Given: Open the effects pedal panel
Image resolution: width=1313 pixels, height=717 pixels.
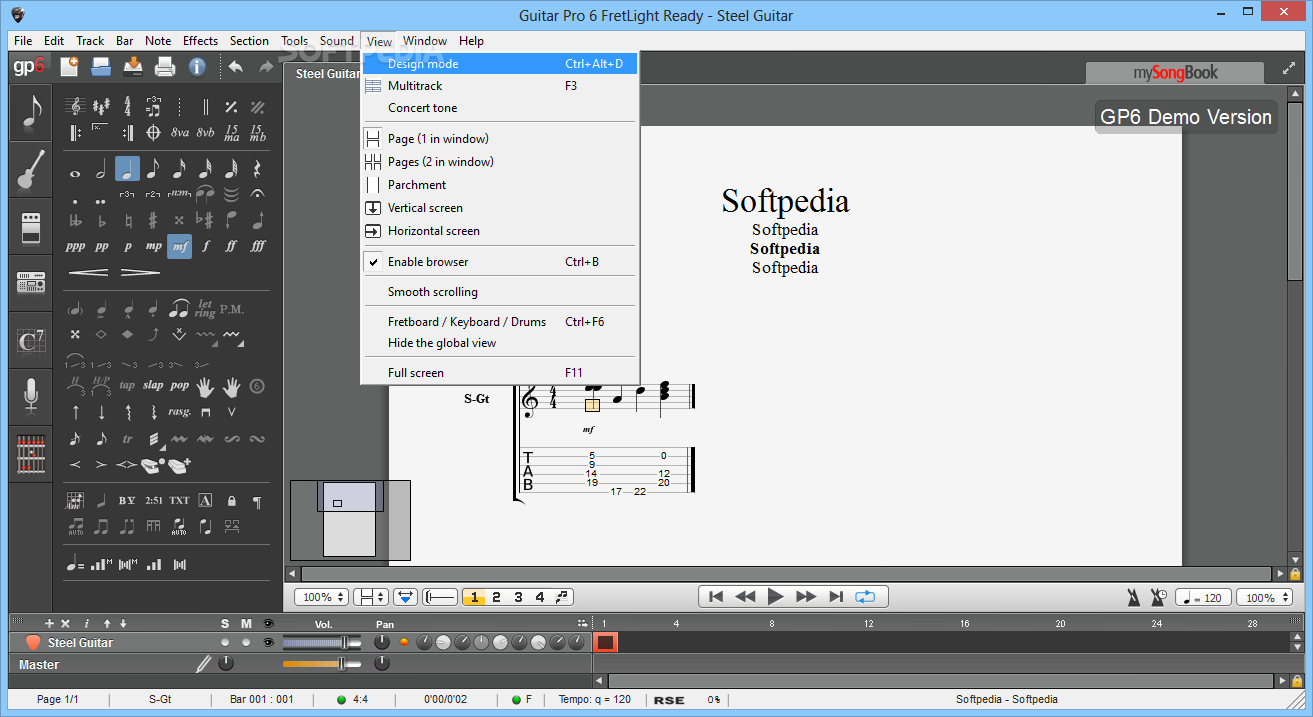Looking at the screenshot, I should click(31, 227).
